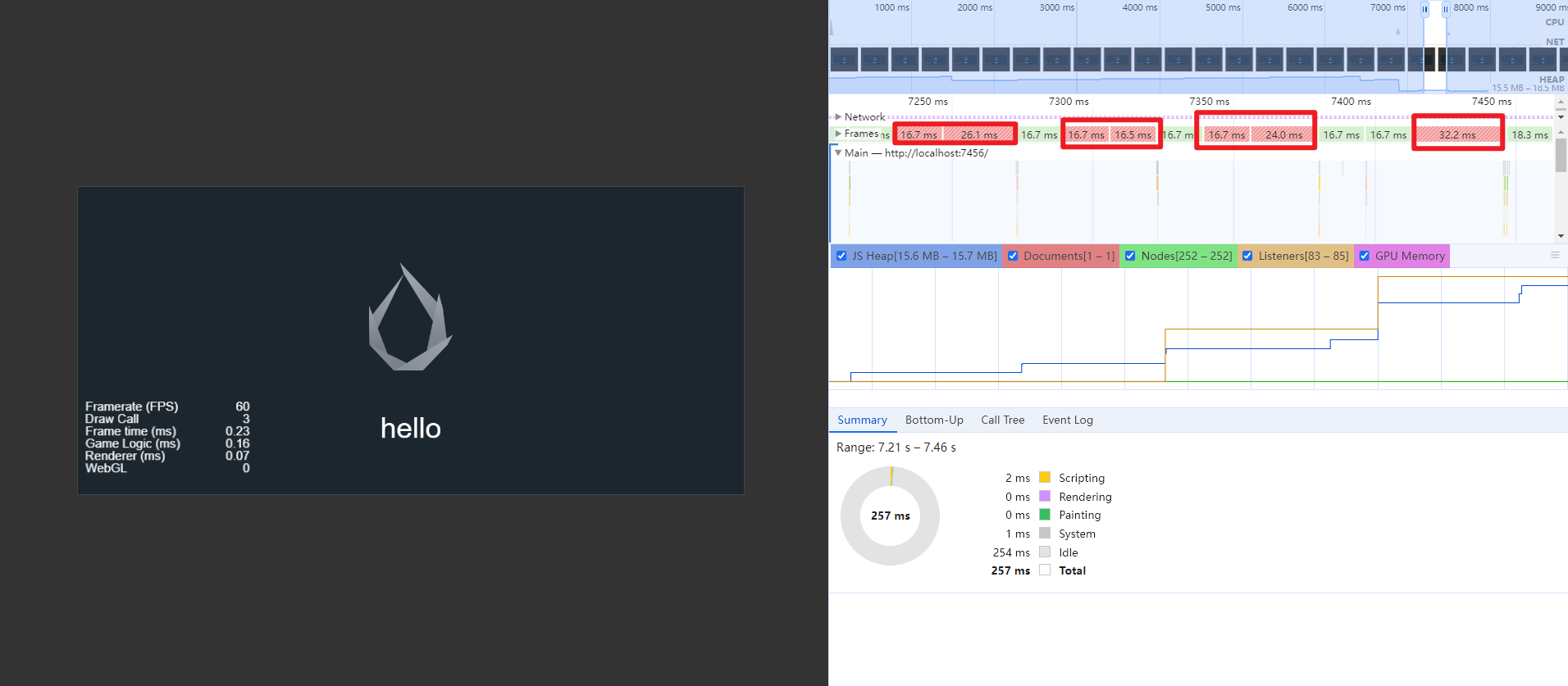This screenshot has width=1568, height=686.
Task: Select the 32.2 ms long frame
Action: [x=1457, y=134]
